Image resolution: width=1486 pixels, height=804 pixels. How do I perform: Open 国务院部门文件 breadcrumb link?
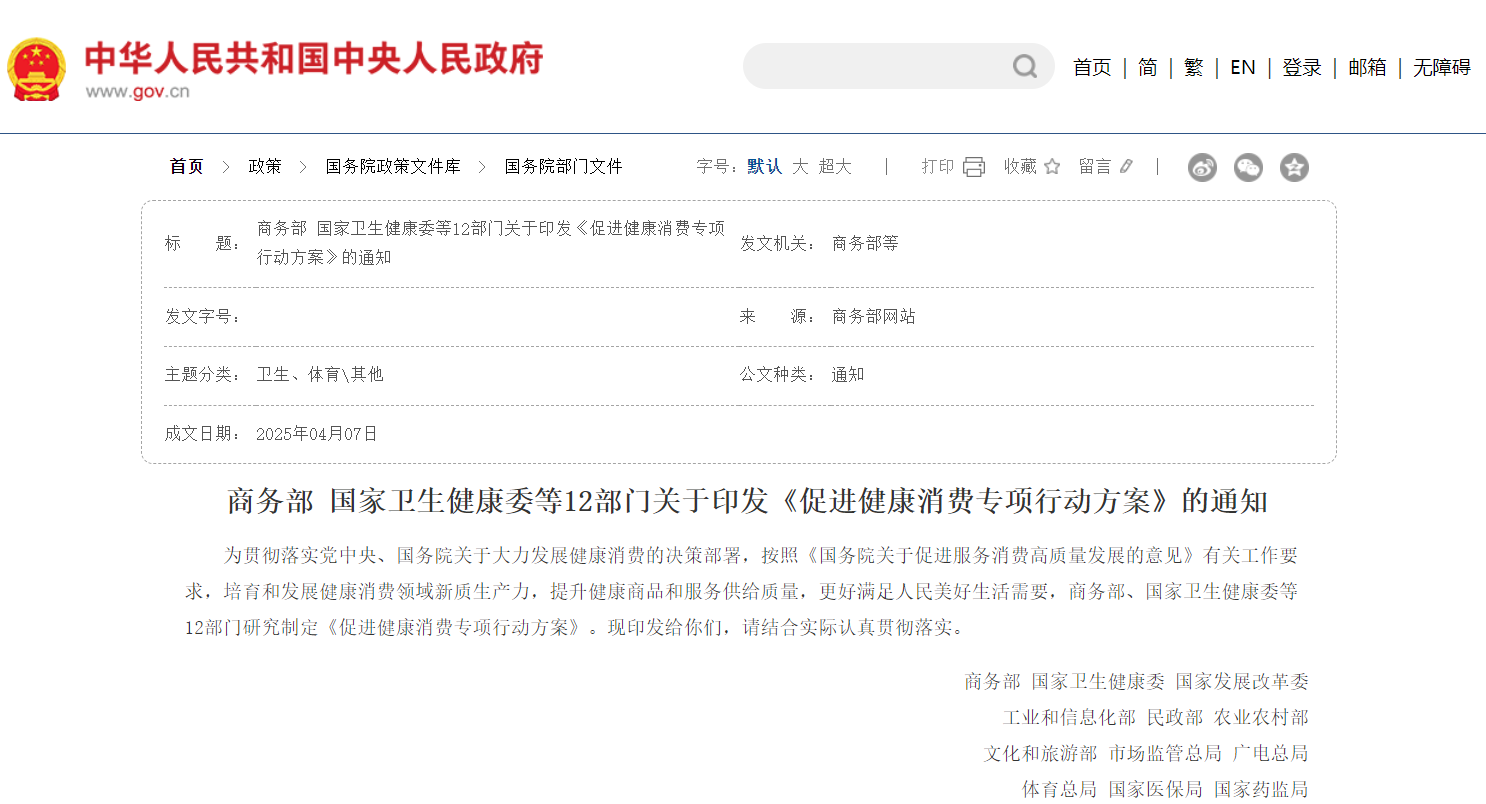click(x=563, y=167)
